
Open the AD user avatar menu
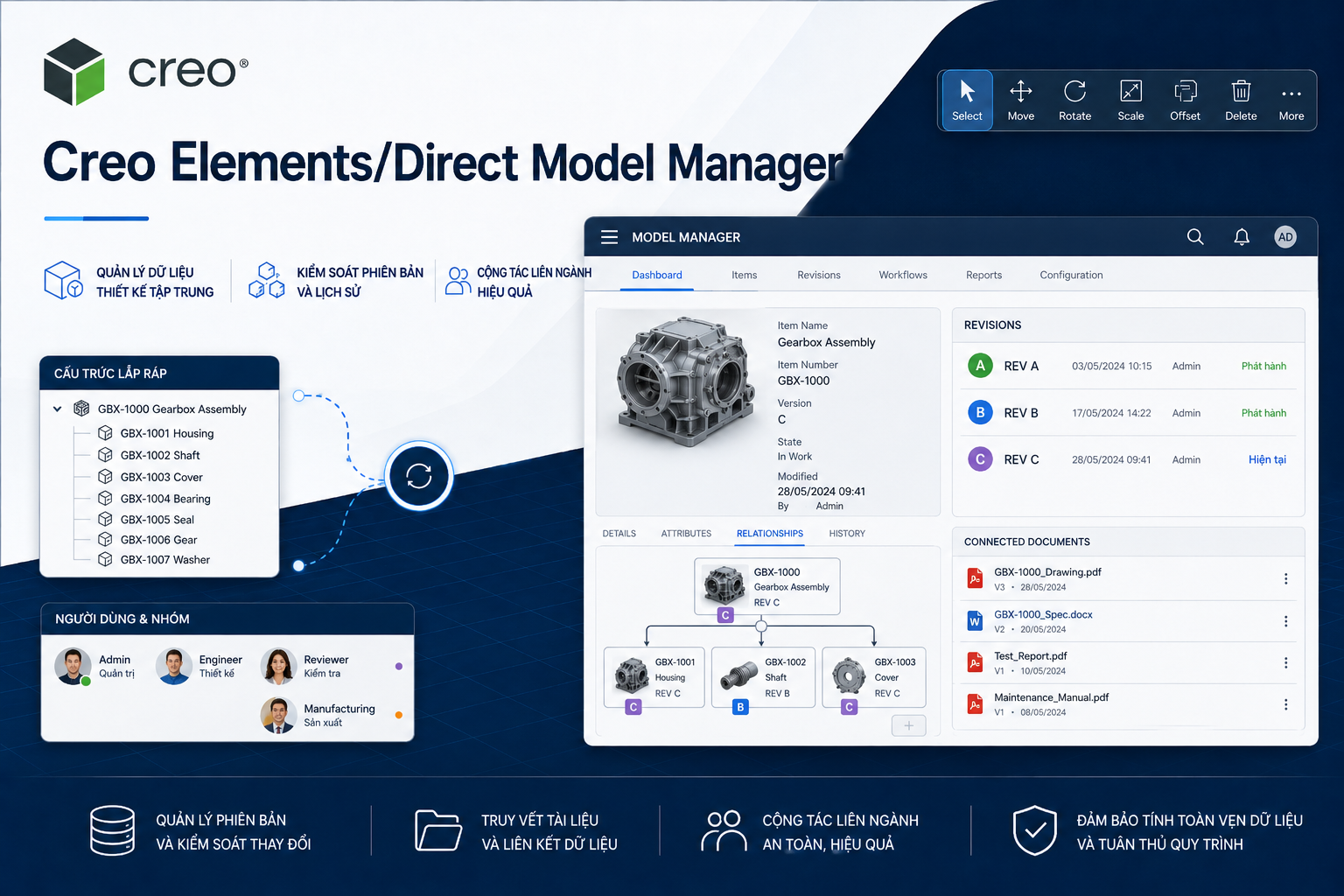pos(1285,237)
